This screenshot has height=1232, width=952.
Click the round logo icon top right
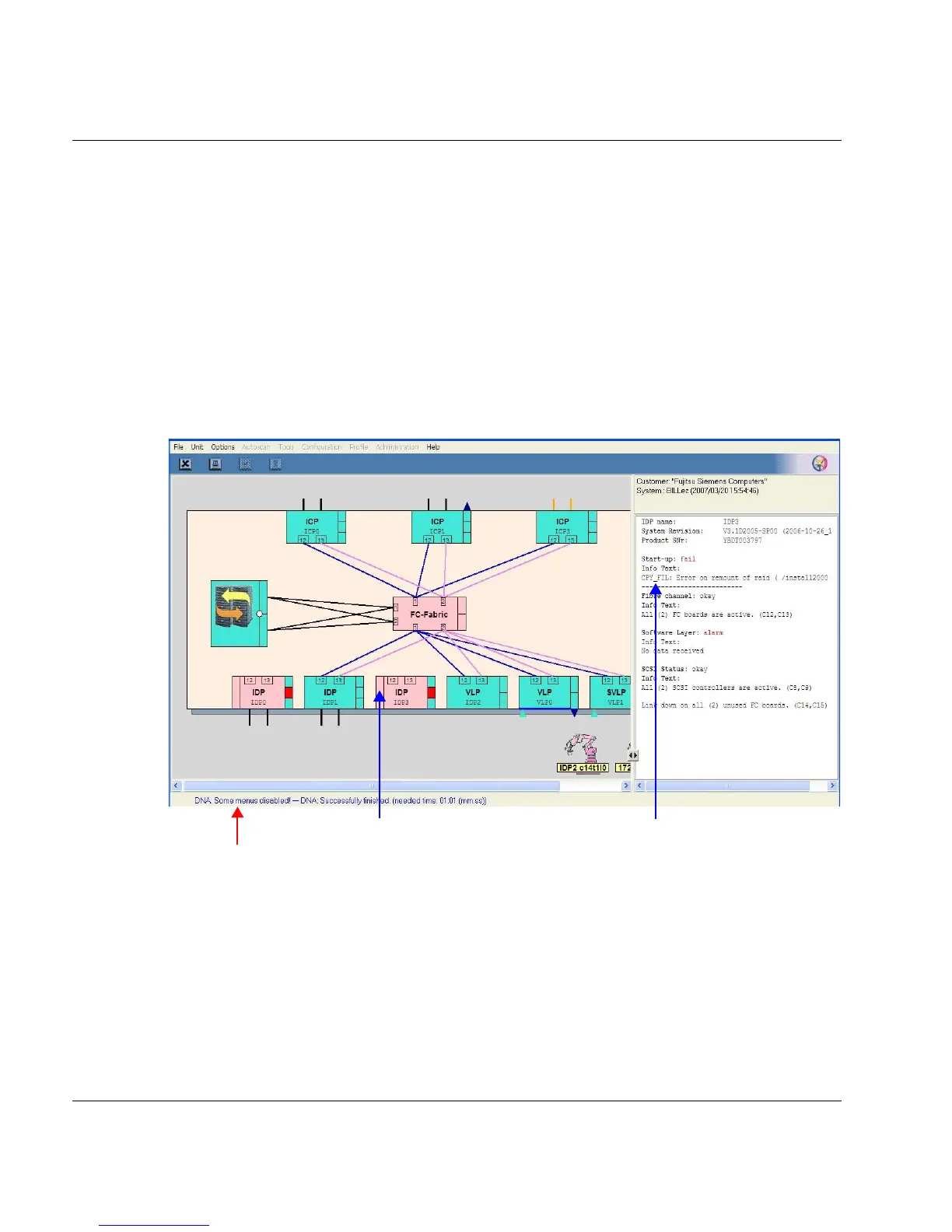tap(820, 464)
